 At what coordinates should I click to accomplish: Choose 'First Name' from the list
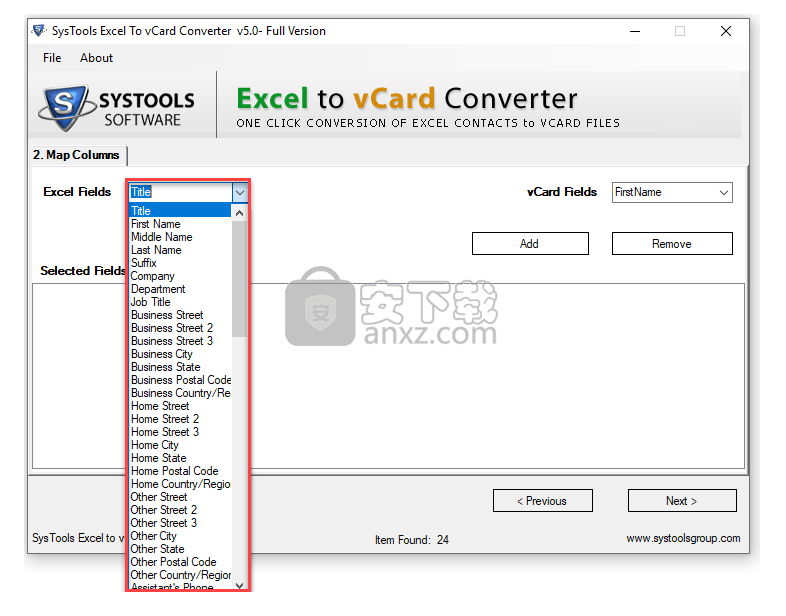[180, 224]
